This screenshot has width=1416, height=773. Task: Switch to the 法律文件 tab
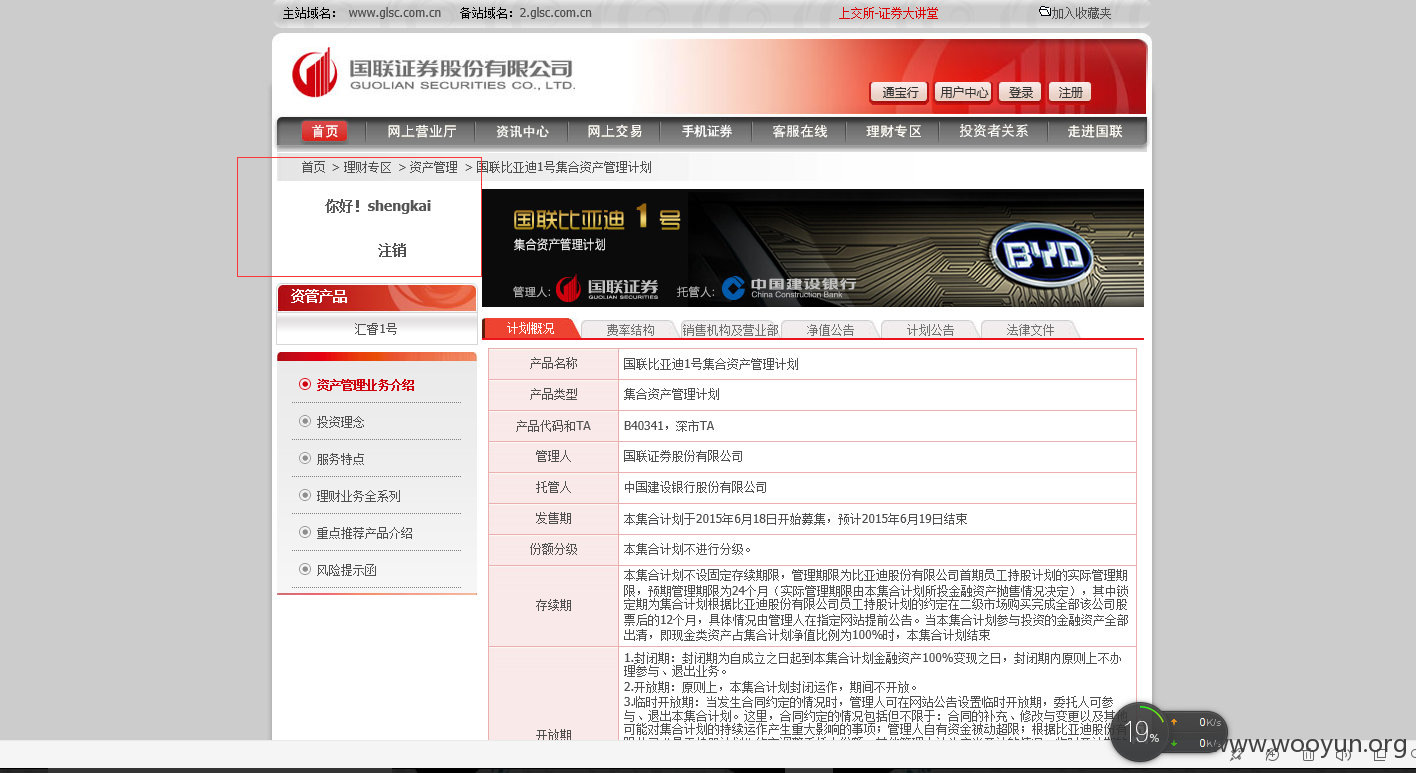coord(1030,329)
